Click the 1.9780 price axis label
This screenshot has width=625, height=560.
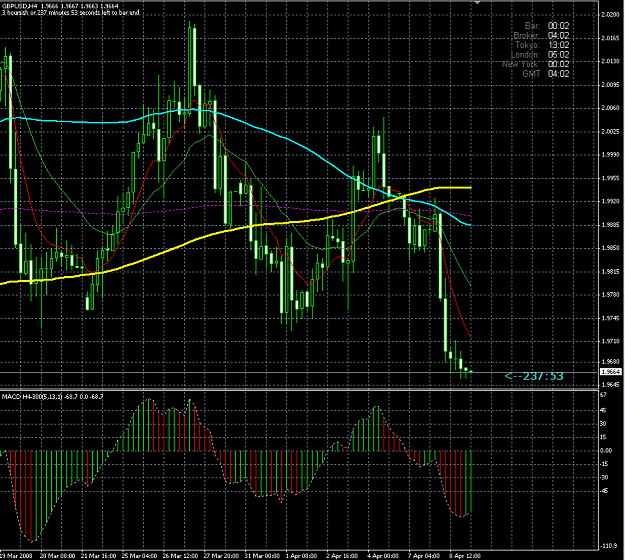[x=610, y=295]
